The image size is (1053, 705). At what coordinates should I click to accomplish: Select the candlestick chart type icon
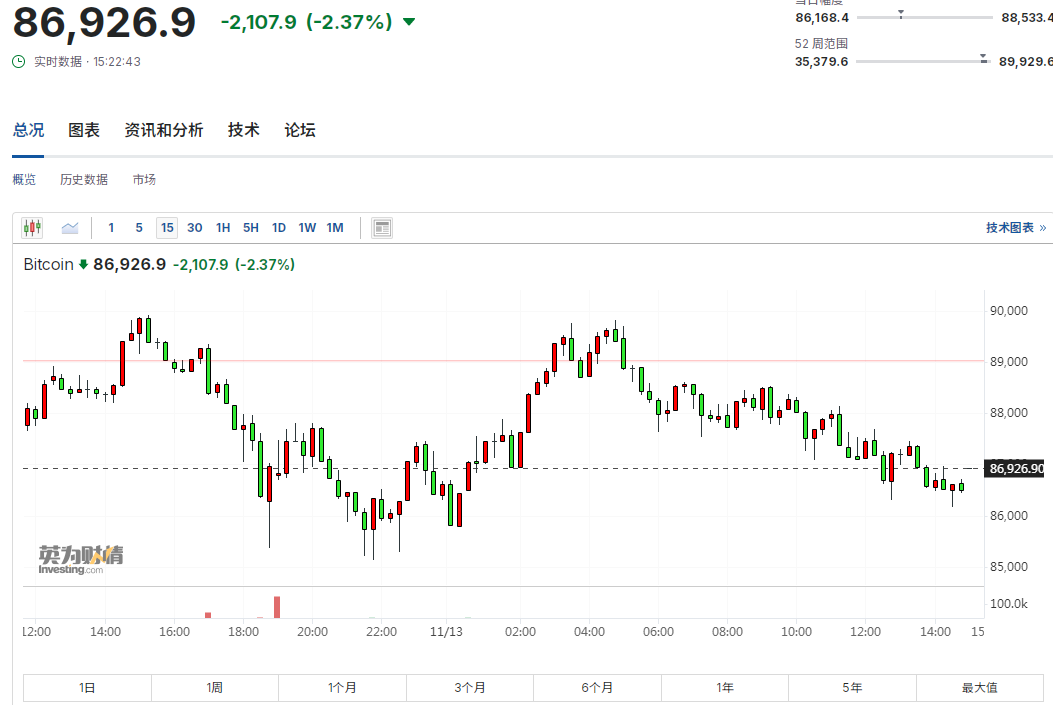pyautogui.click(x=31, y=227)
